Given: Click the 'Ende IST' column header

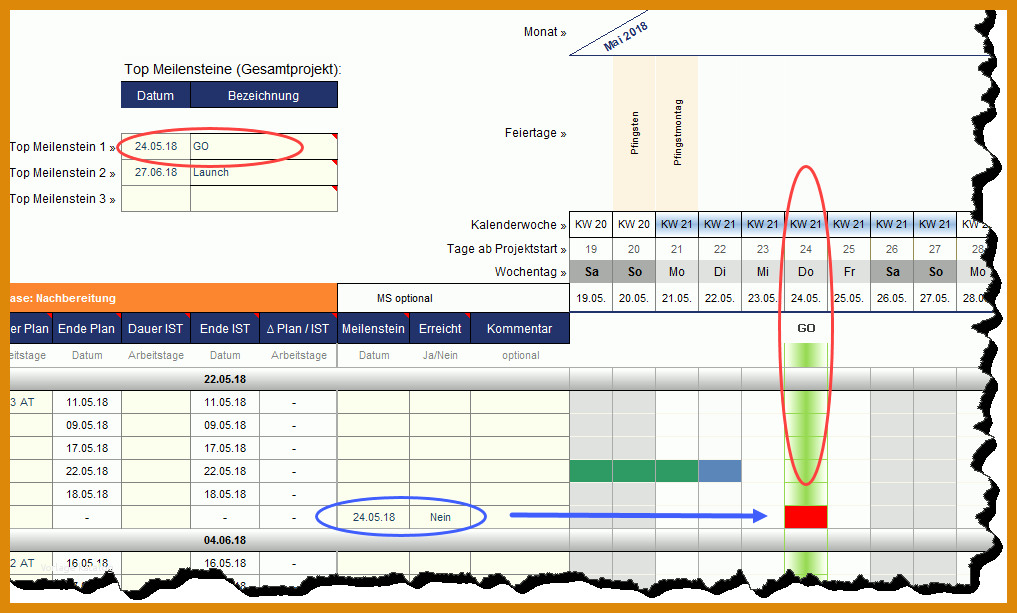Looking at the screenshot, I should click(225, 329).
